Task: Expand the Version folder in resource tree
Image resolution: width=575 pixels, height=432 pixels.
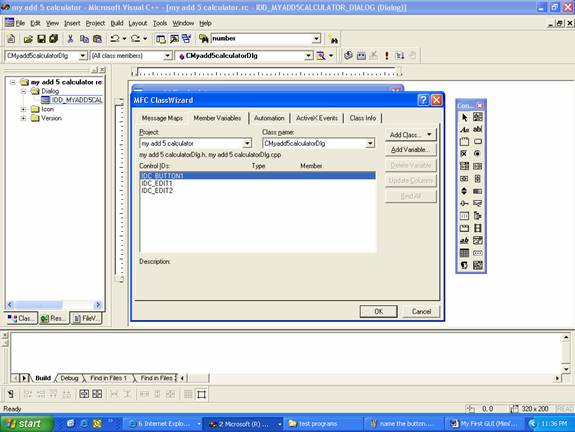Action: 23,118
